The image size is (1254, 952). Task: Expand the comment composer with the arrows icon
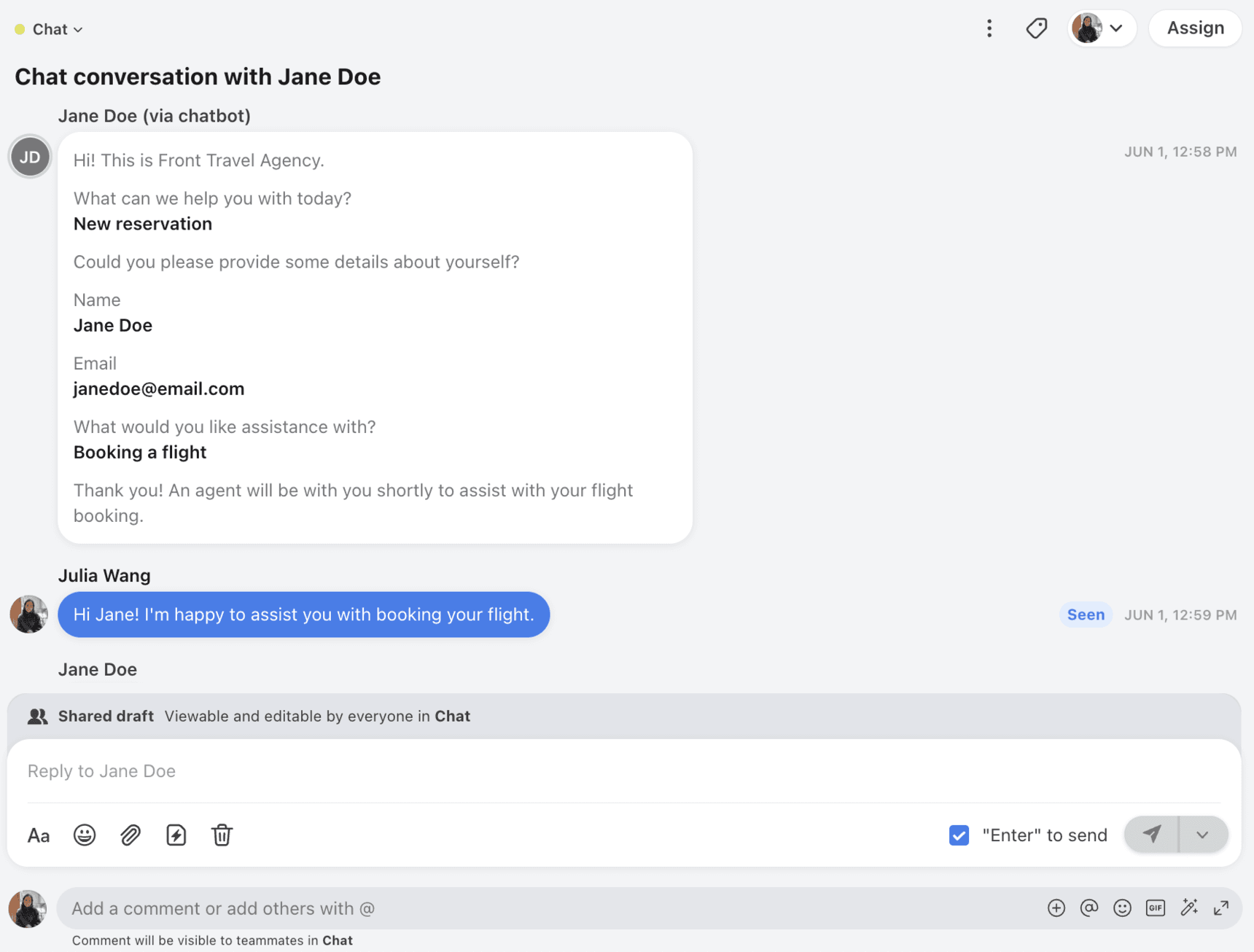click(1221, 908)
